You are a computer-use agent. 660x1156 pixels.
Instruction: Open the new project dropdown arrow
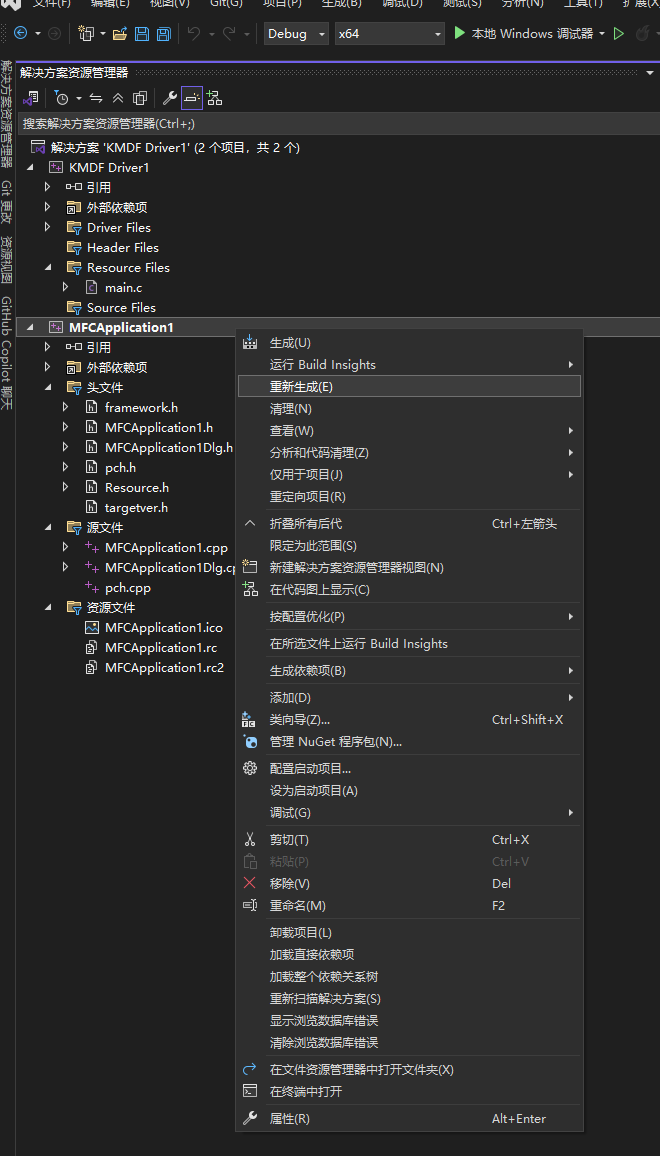click(103, 34)
